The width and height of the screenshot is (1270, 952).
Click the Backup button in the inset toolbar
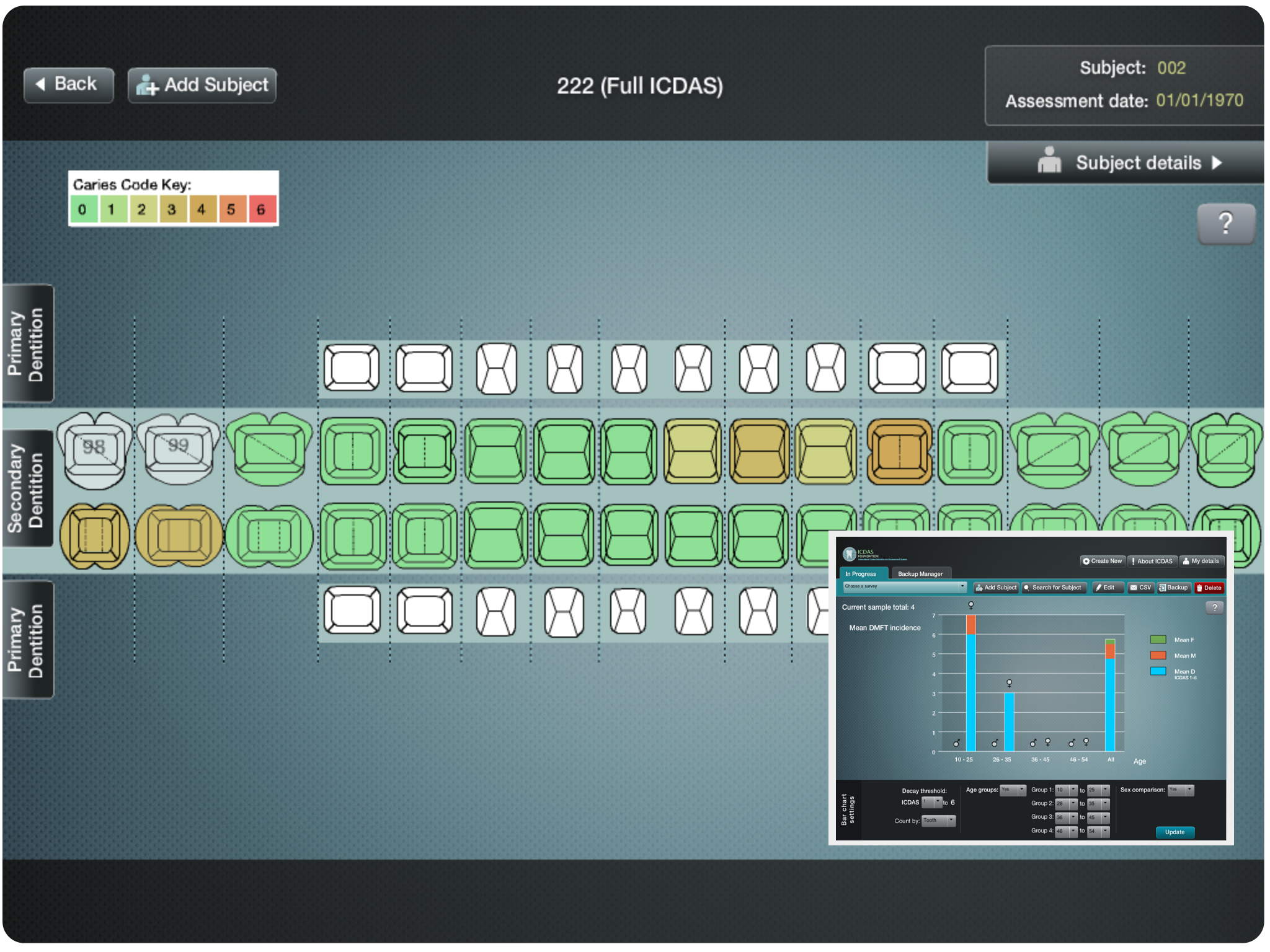pos(1174,588)
